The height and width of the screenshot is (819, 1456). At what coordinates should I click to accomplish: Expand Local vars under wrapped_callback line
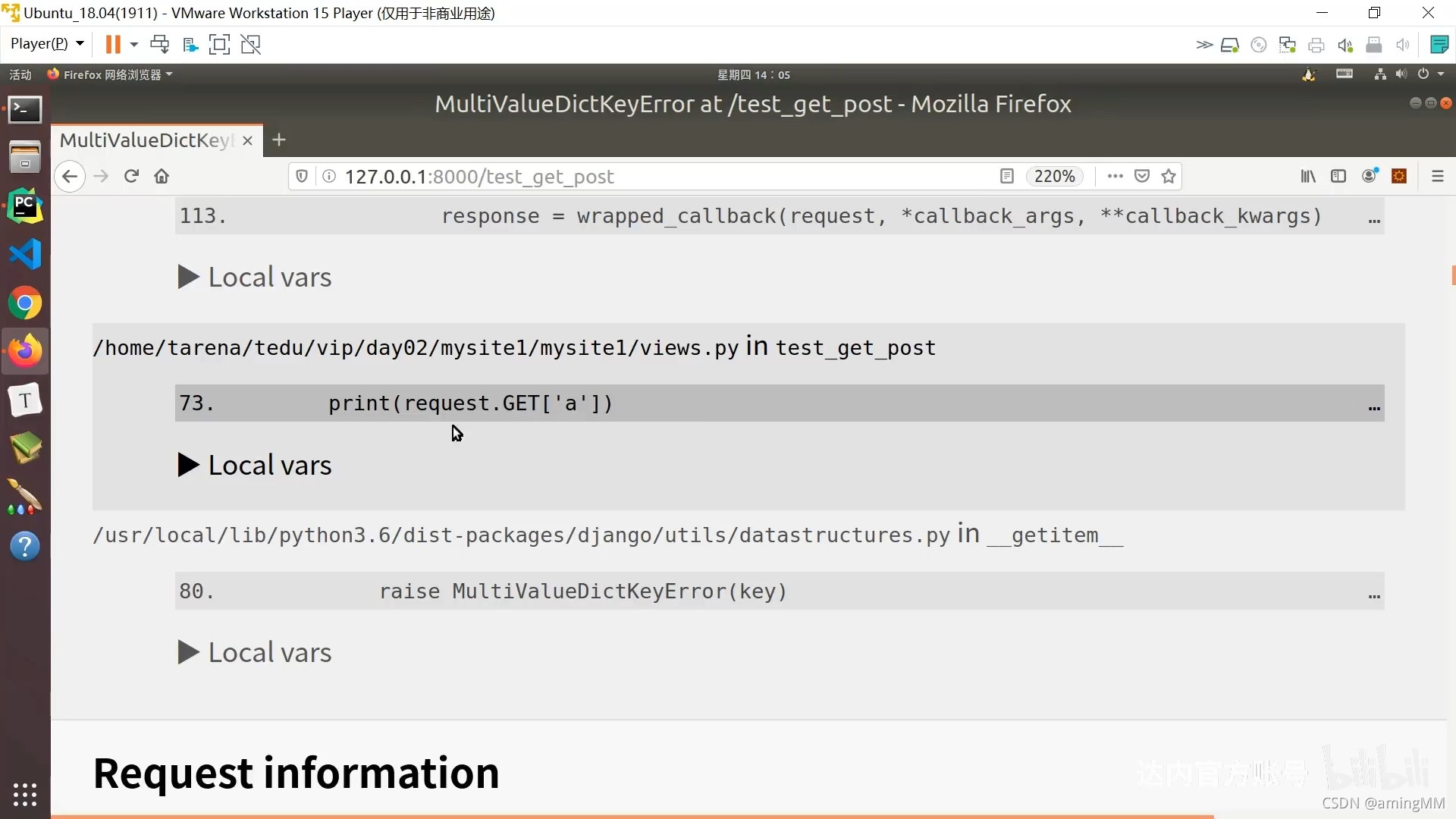255,278
